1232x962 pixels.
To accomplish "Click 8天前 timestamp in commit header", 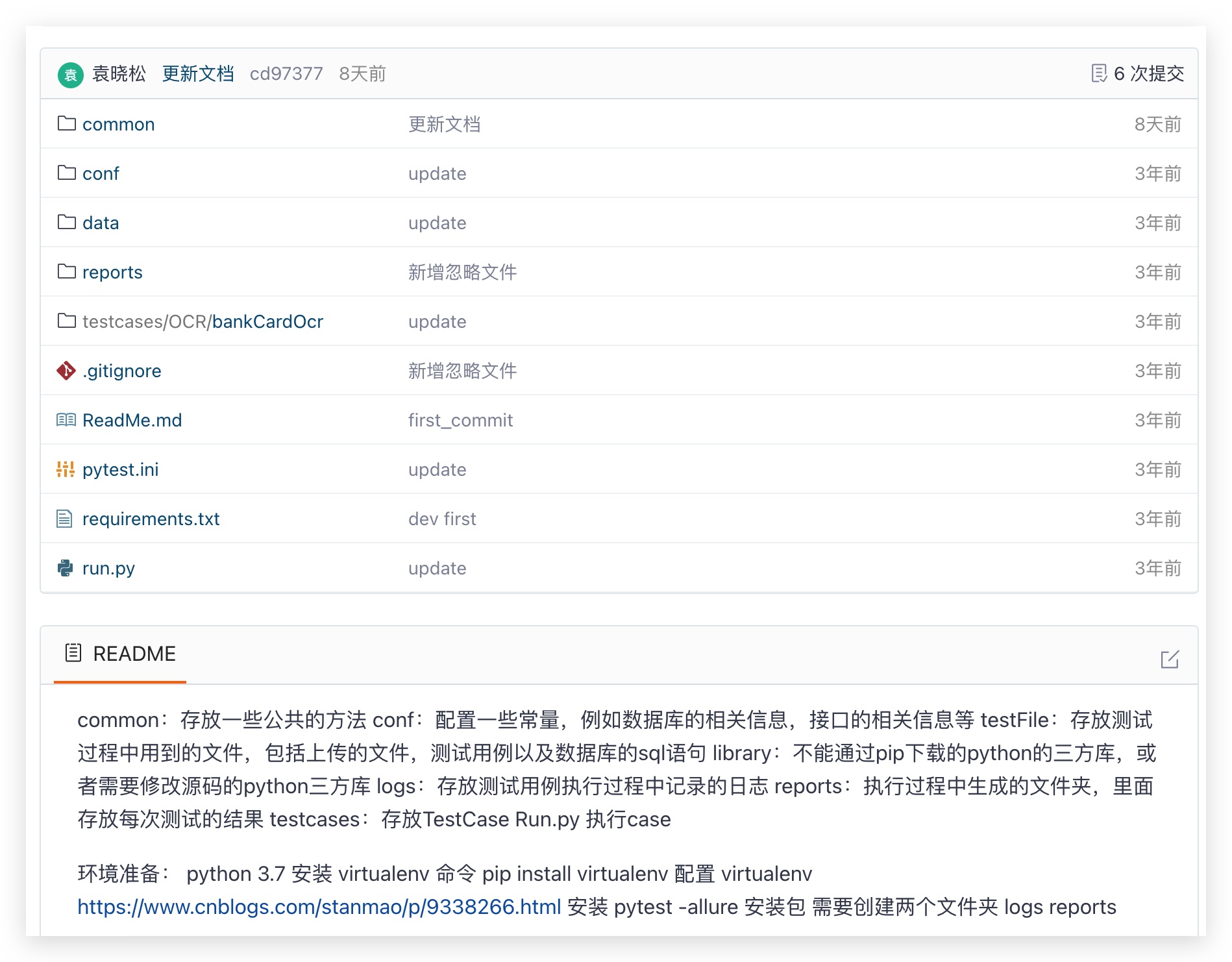I will coord(362,73).
